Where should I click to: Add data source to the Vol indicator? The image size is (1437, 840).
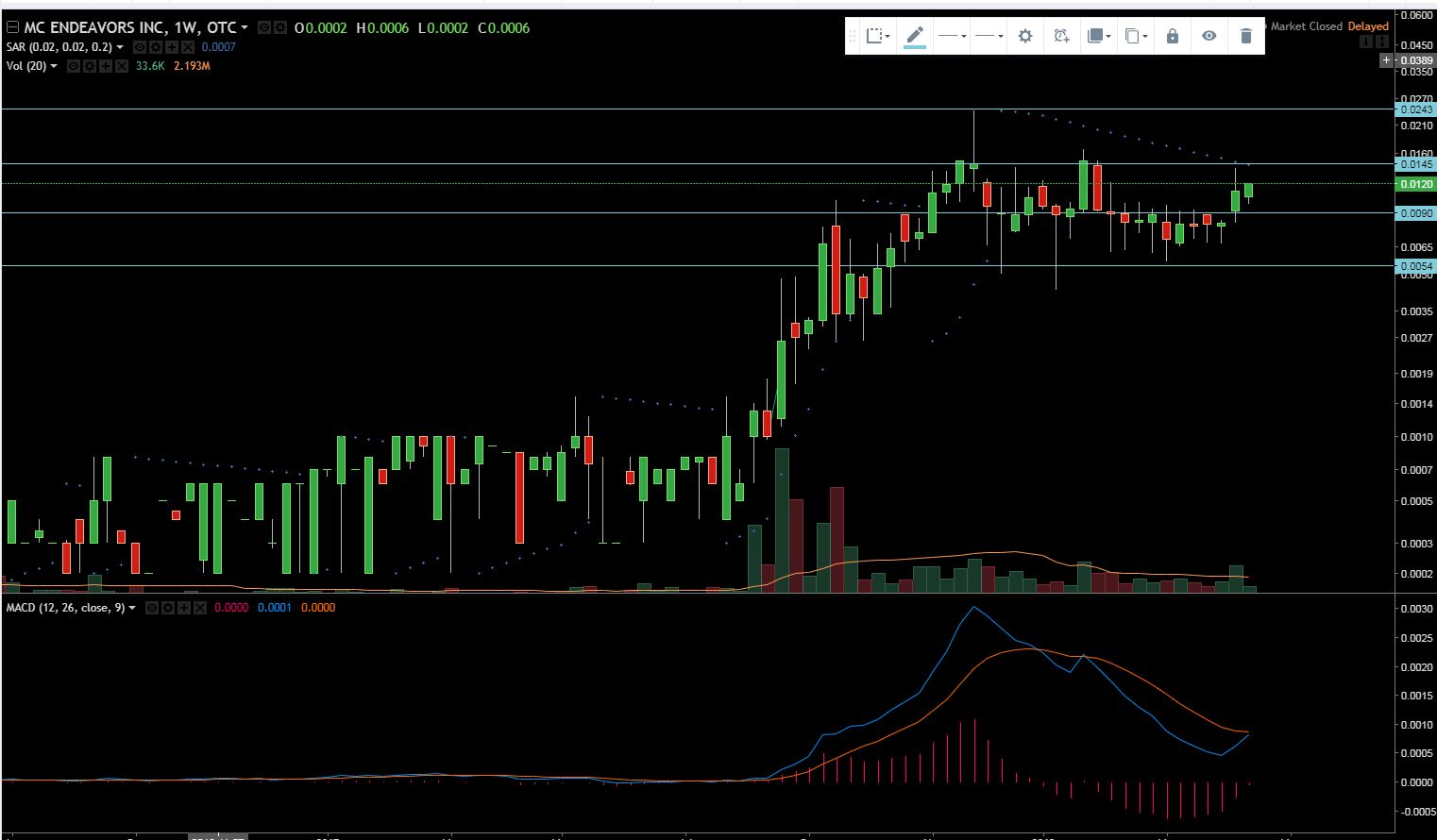tap(106, 66)
